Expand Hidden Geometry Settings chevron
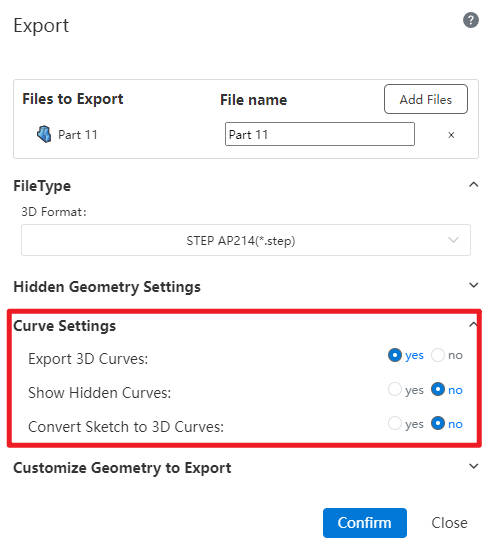This screenshot has height=544, width=491. tap(473, 285)
